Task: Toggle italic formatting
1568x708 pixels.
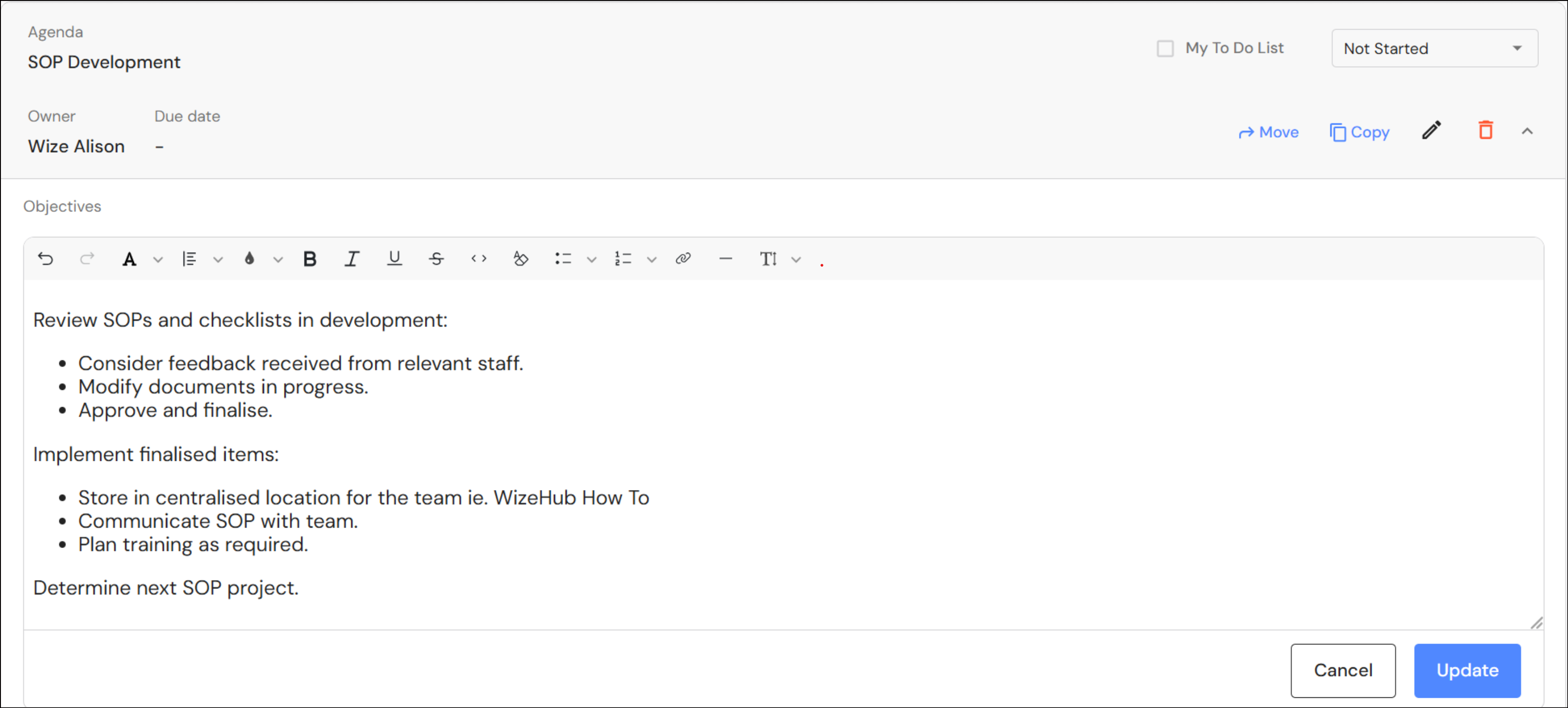Action: pos(351,259)
